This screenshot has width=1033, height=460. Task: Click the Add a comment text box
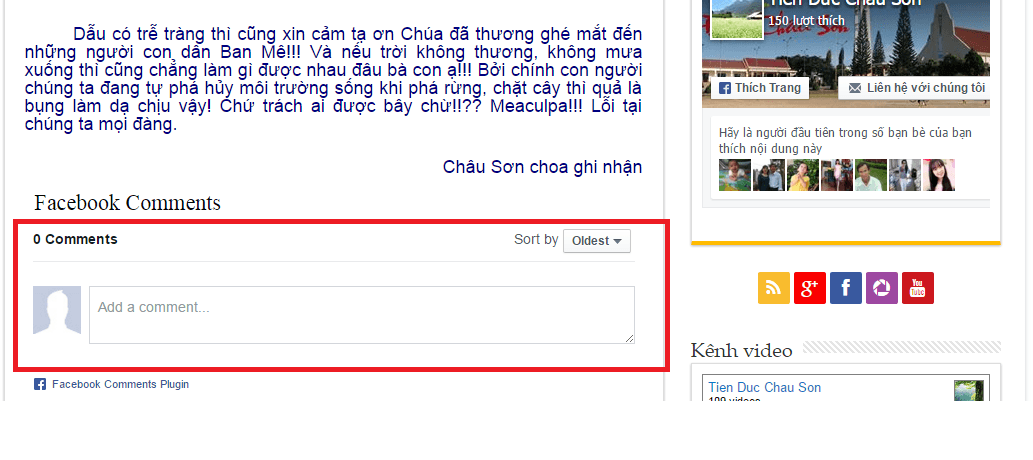coord(362,315)
